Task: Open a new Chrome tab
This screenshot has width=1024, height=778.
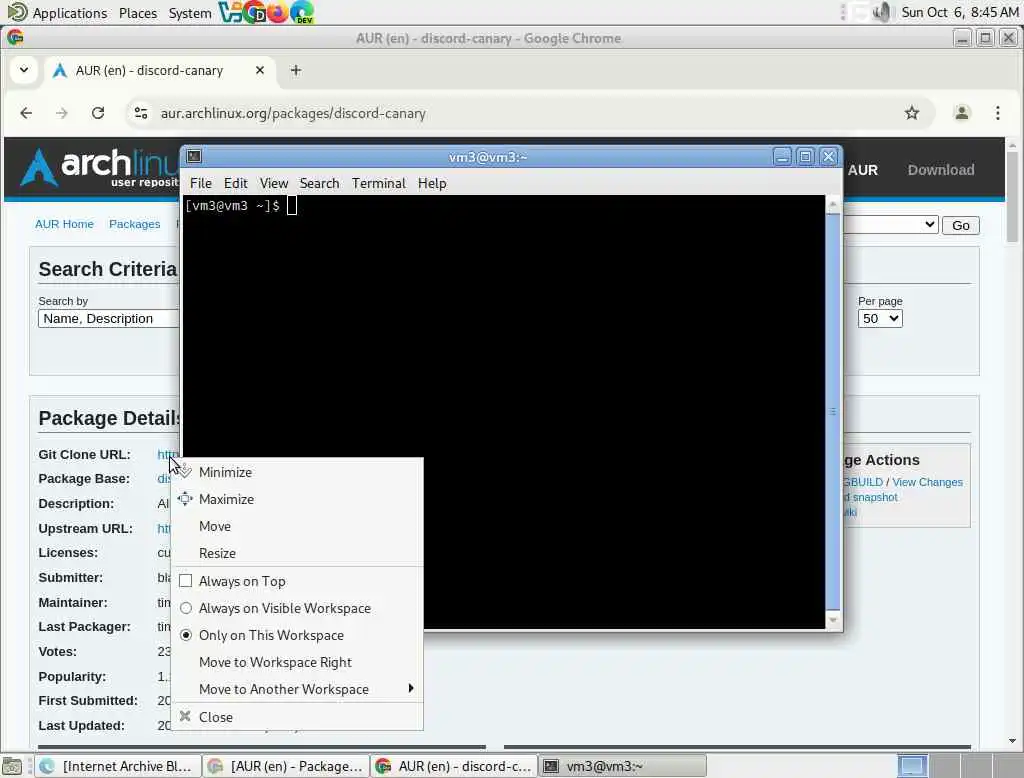Action: [x=296, y=70]
